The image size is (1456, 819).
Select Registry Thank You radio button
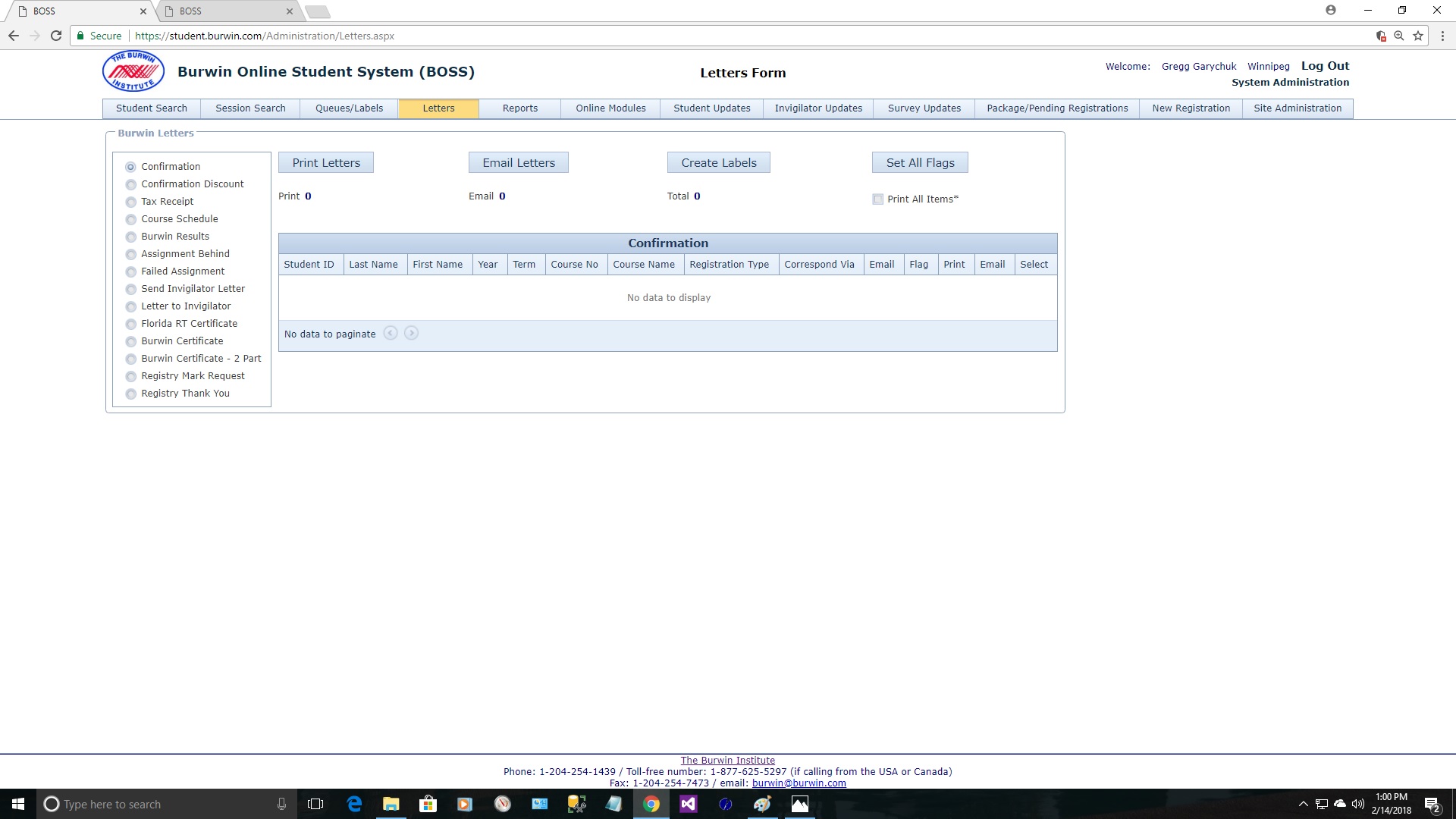point(131,393)
